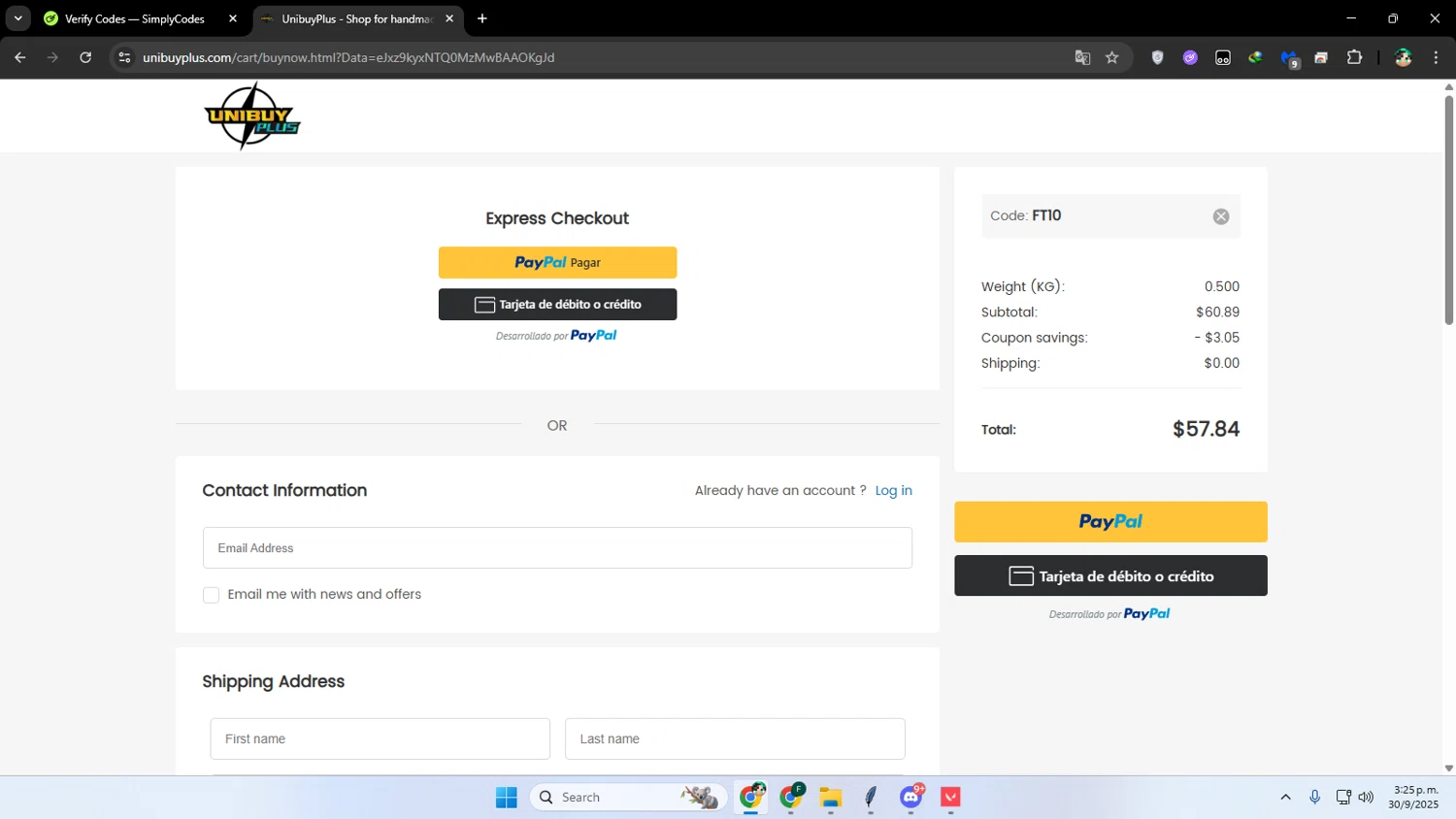Click the Total $57.84 amount
This screenshot has width=1456, height=819.
tap(1206, 429)
